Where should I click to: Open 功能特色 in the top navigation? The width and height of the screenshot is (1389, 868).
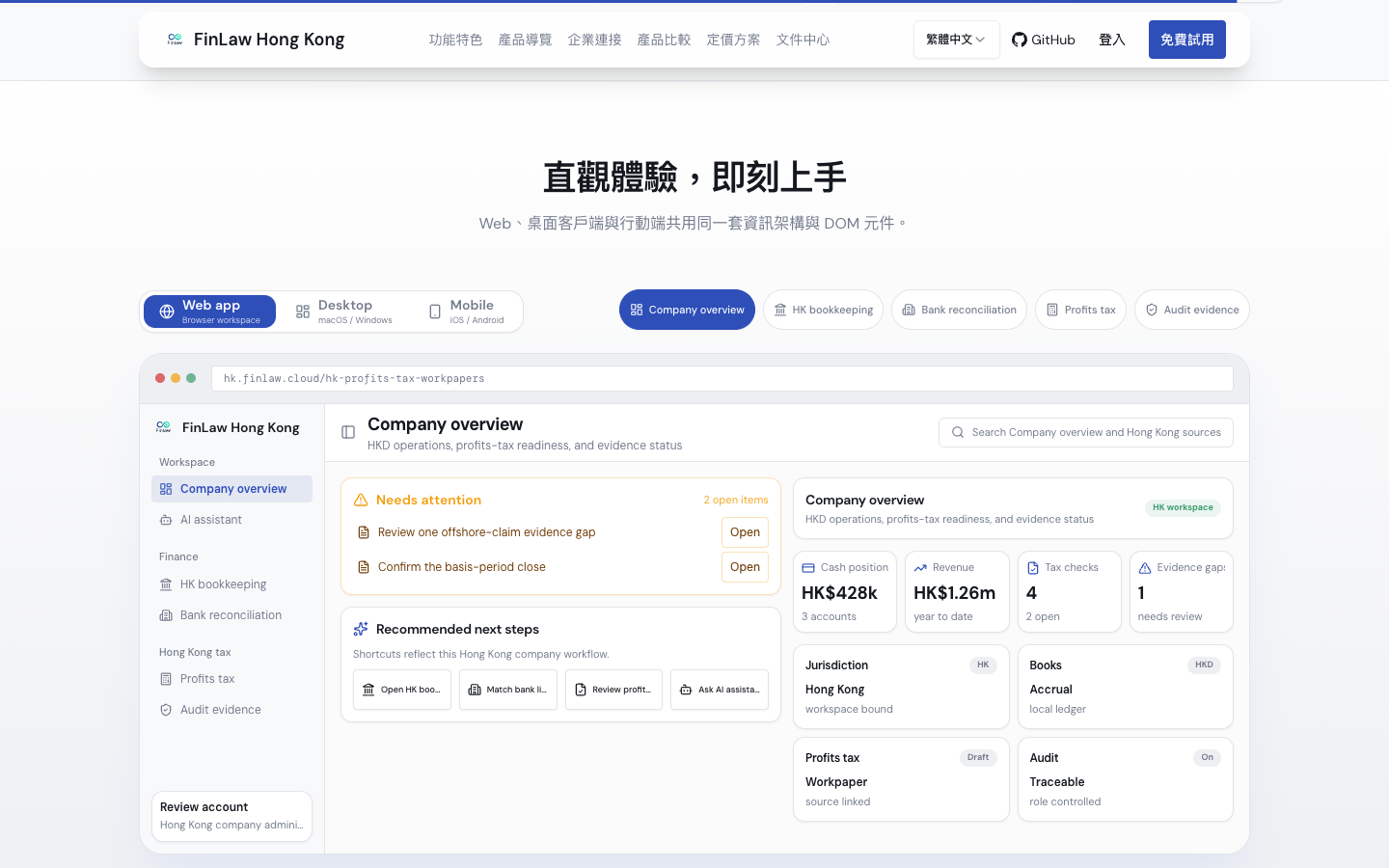455,40
